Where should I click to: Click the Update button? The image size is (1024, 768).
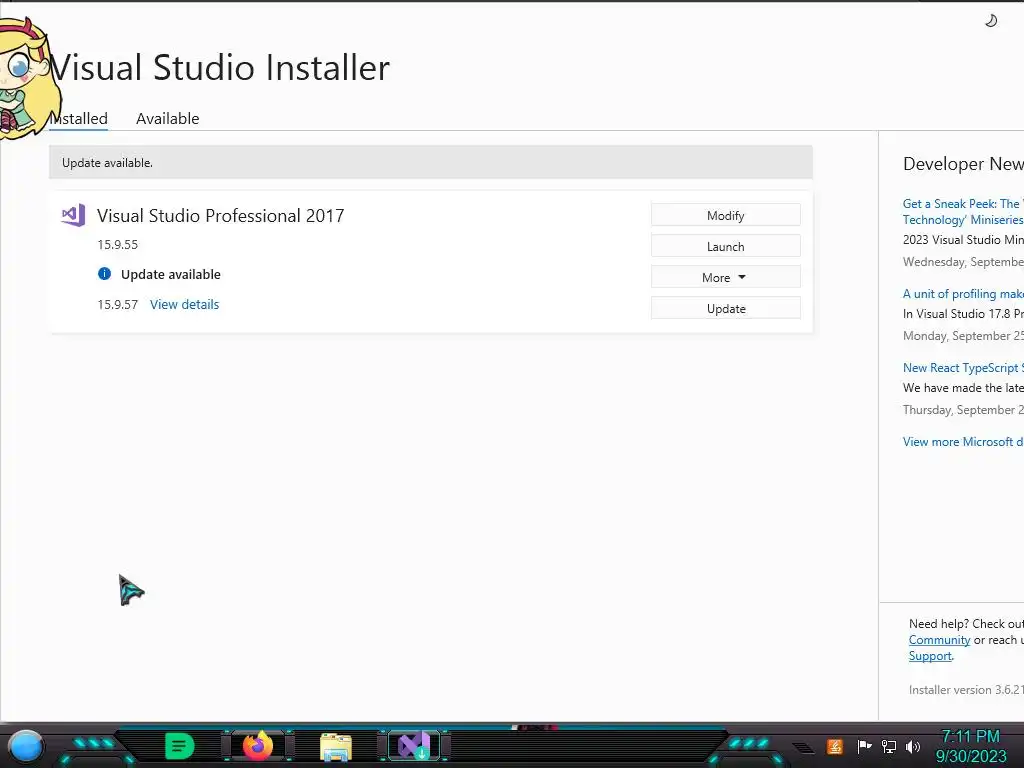[726, 308]
